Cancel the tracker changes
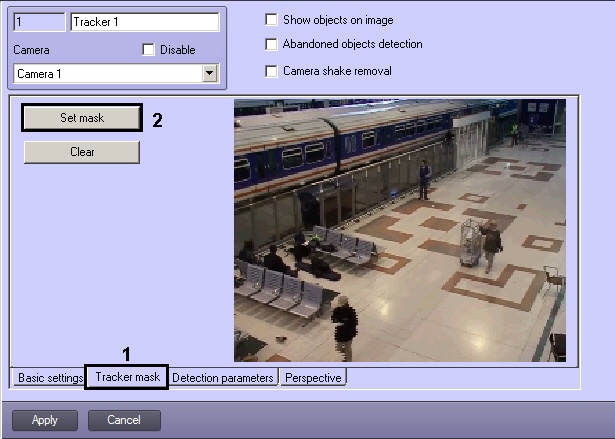The image size is (615, 439). 124,420
